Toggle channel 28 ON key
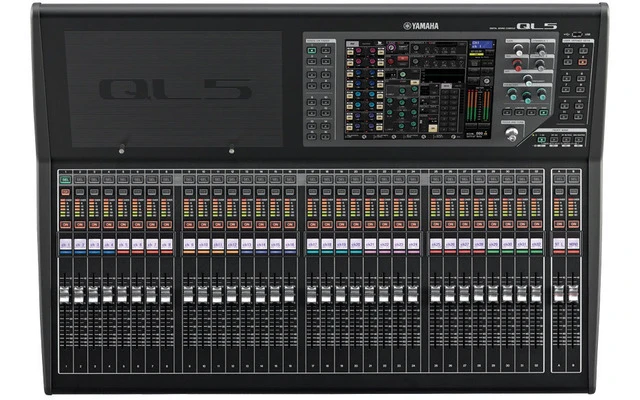This screenshot has width=640, height=400. click(479, 225)
